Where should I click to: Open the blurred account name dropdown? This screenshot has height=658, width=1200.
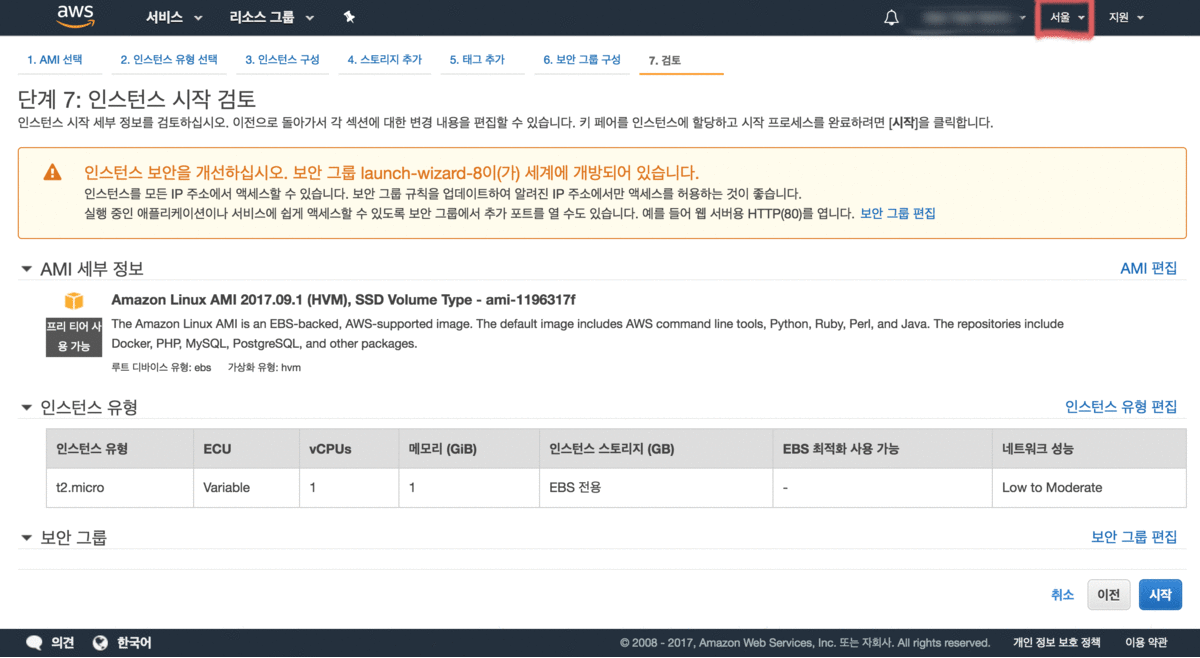pos(969,17)
